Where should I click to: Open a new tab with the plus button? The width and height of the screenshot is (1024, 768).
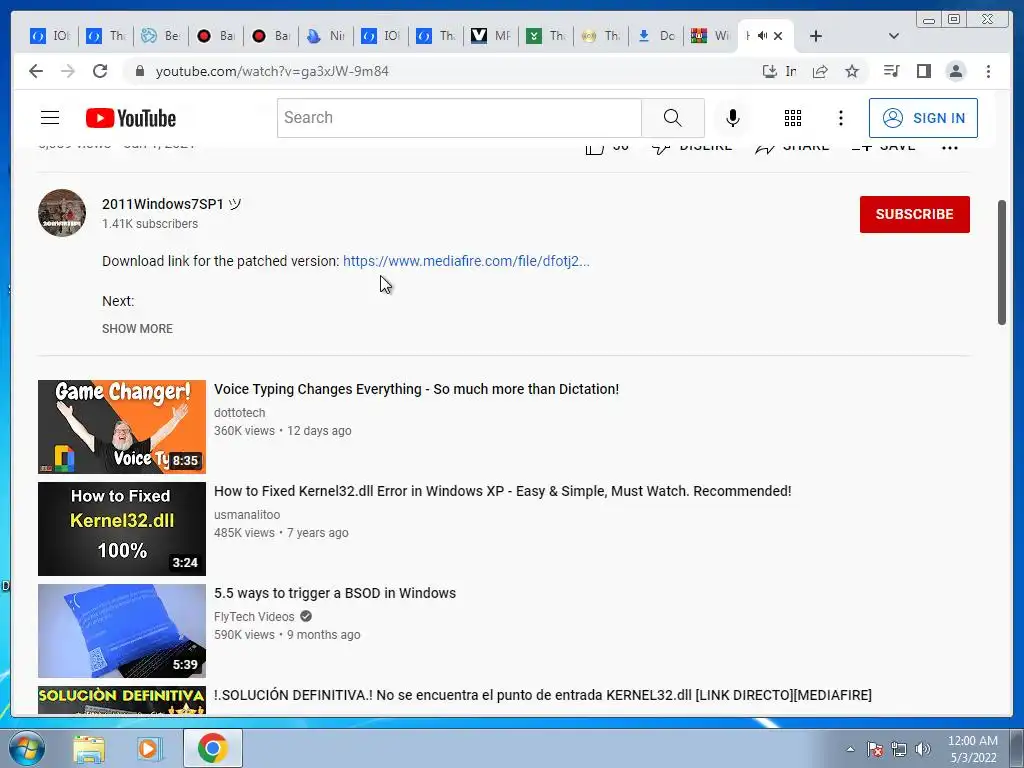pyautogui.click(x=816, y=36)
